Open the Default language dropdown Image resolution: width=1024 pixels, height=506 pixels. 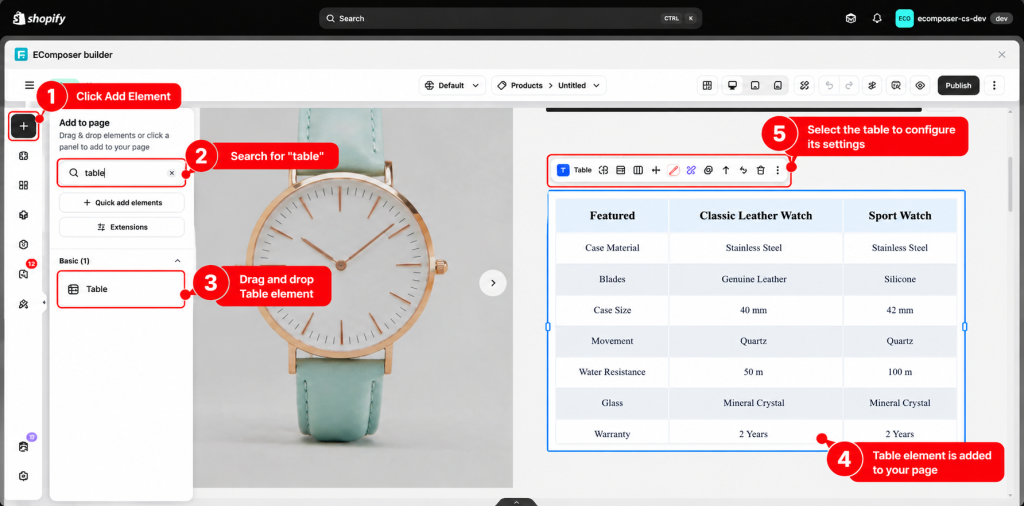tap(452, 86)
